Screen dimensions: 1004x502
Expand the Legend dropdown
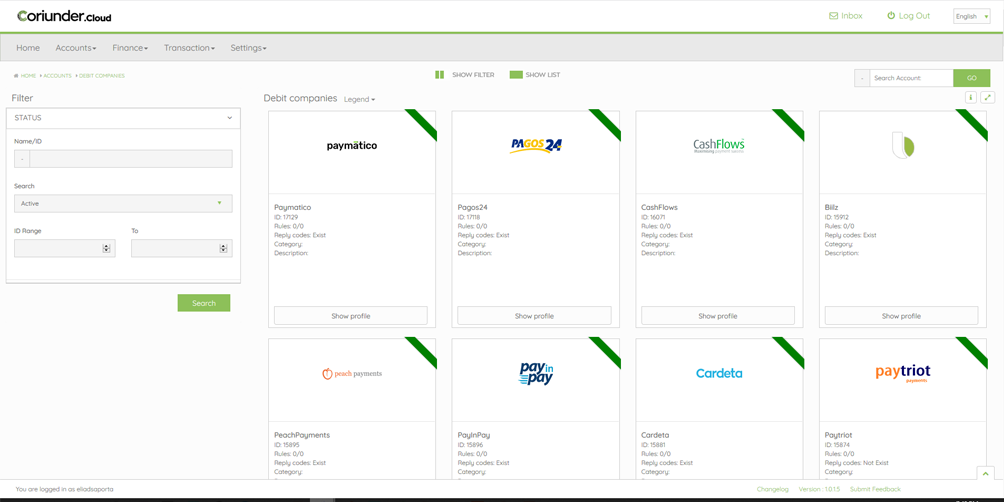[x=359, y=100]
